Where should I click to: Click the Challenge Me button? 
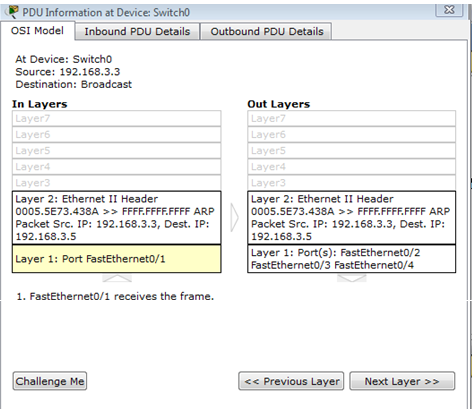[50, 381]
